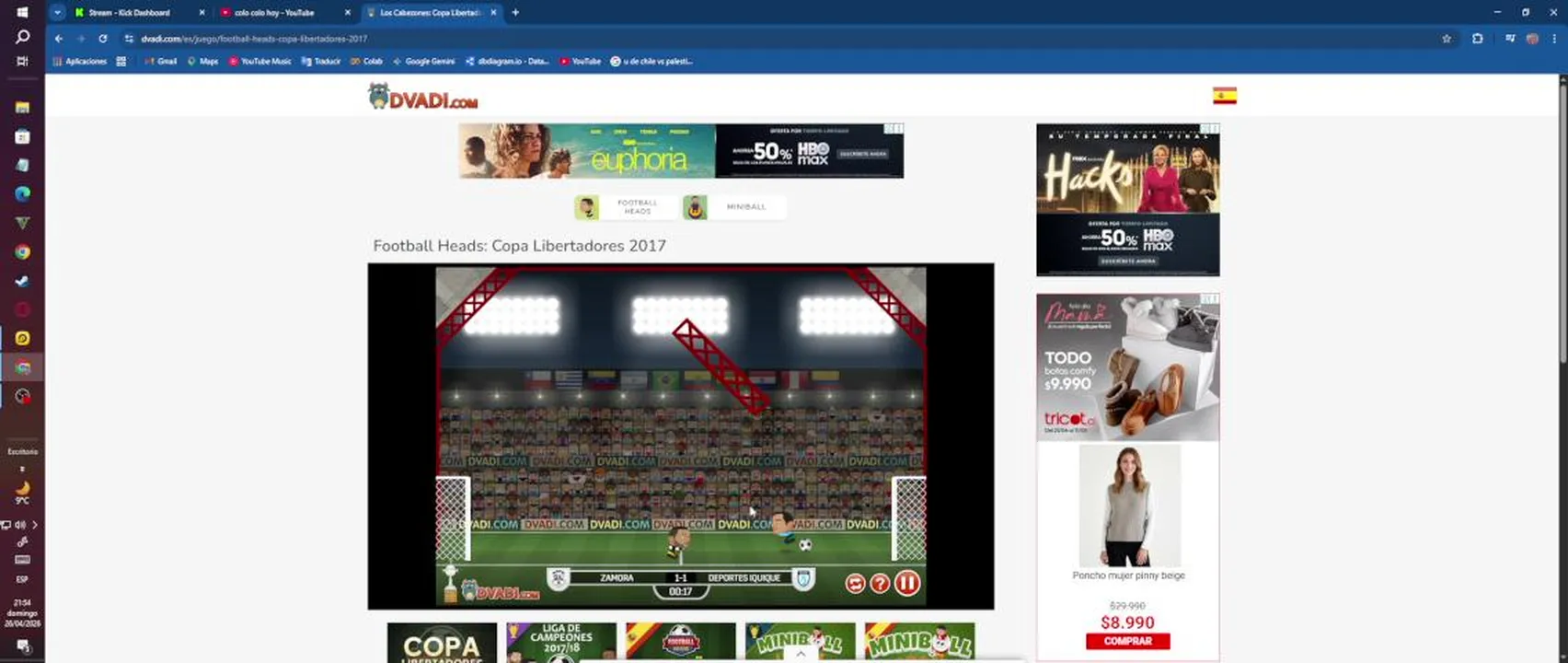Switch the ESP keyboard language indicator

point(22,579)
